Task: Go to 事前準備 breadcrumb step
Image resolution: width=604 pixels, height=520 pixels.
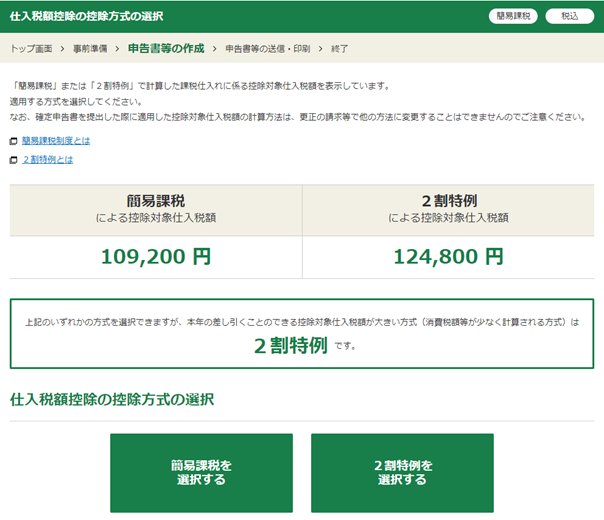Action: pyautogui.click(x=90, y=49)
